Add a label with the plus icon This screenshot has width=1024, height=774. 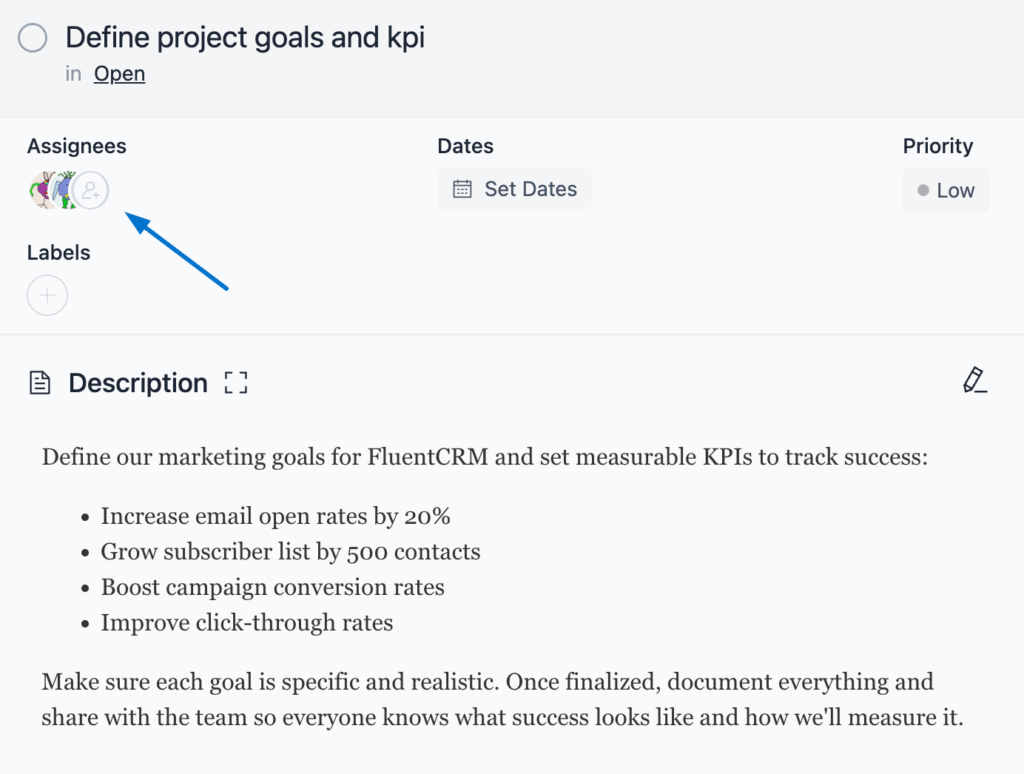click(47, 296)
